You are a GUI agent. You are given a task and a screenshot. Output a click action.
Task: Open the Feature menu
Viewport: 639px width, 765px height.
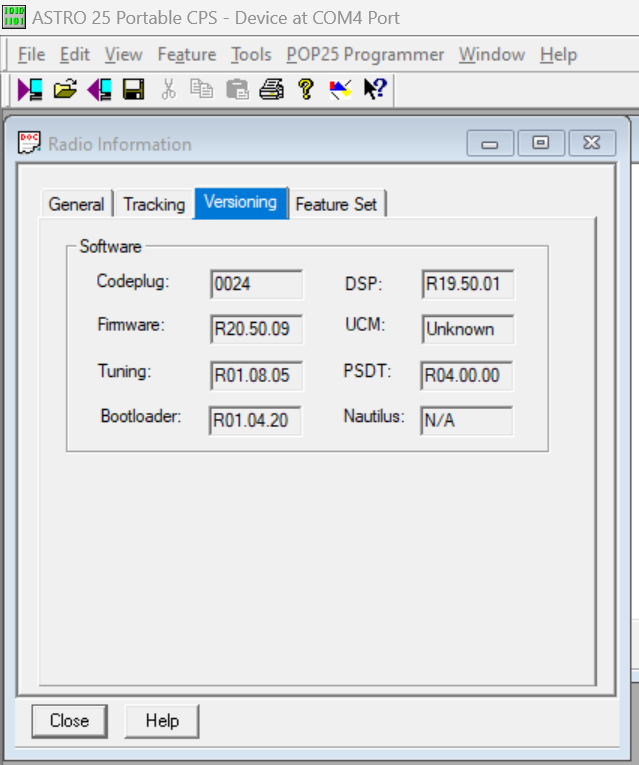click(187, 55)
